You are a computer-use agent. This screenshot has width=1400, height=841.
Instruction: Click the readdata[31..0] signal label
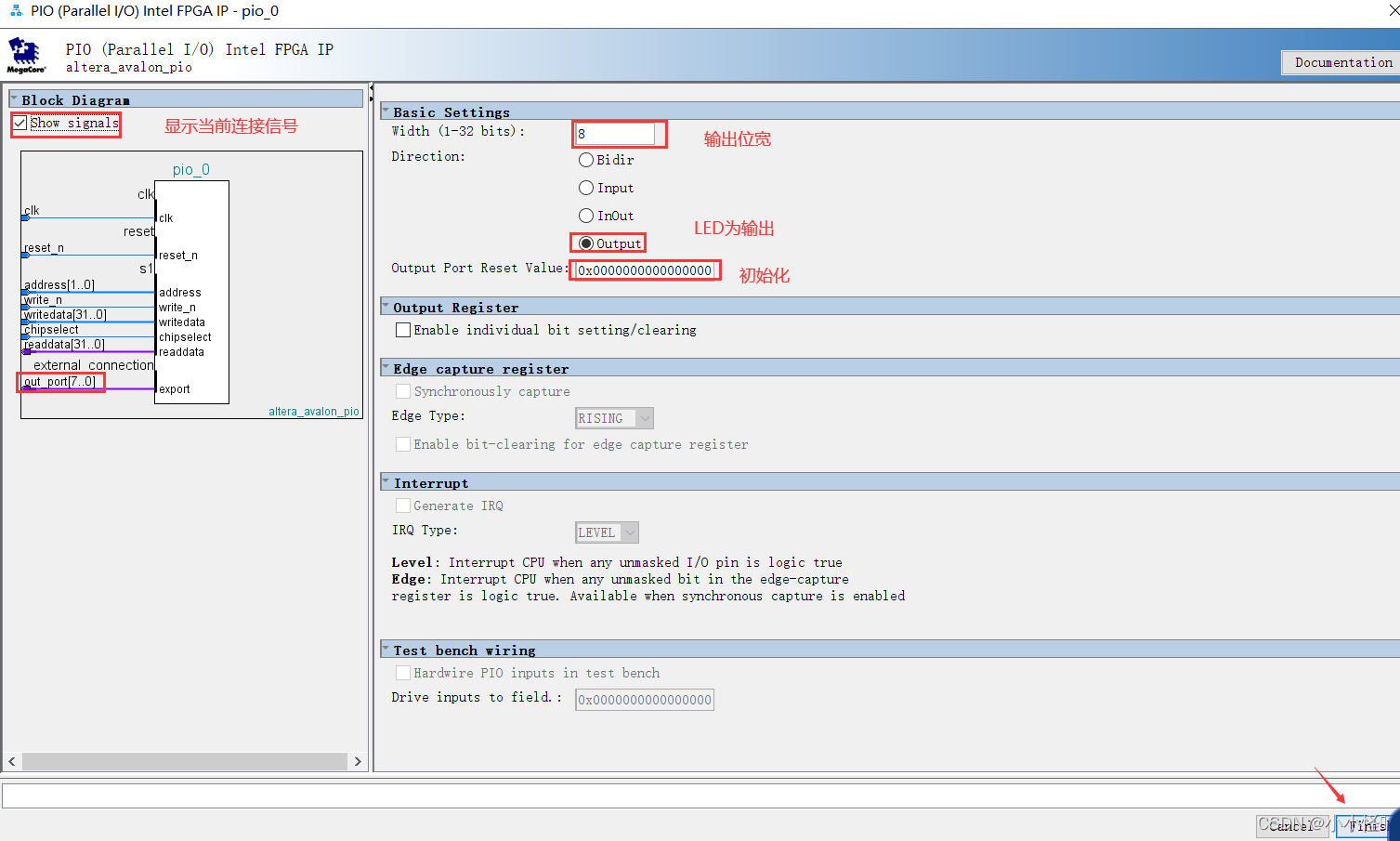pyautogui.click(x=64, y=344)
